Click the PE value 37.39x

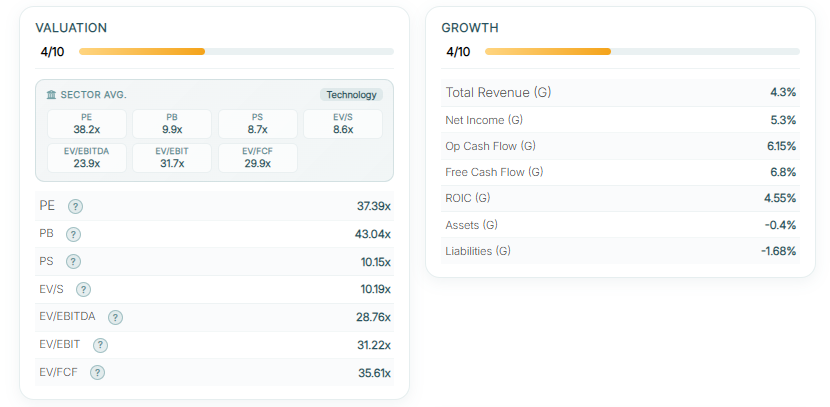[x=374, y=206]
